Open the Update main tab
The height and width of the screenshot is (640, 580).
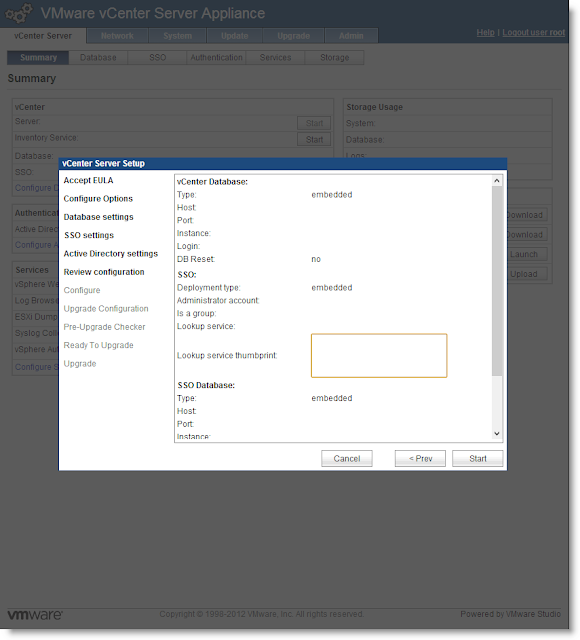click(x=235, y=36)
